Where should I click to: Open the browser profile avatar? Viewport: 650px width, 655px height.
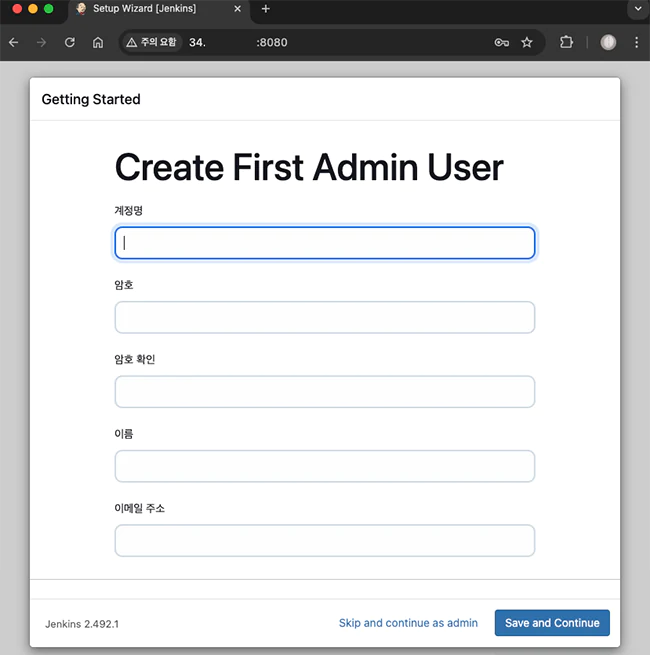coord(608,42)
